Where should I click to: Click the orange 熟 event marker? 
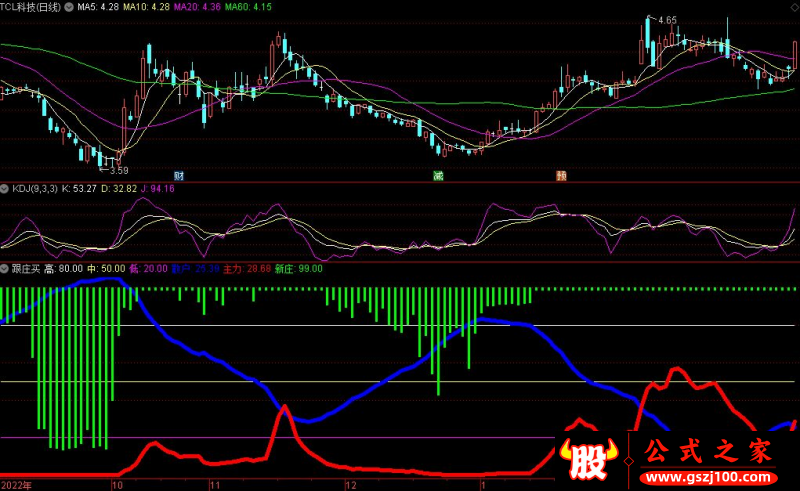tap(562, 176)
